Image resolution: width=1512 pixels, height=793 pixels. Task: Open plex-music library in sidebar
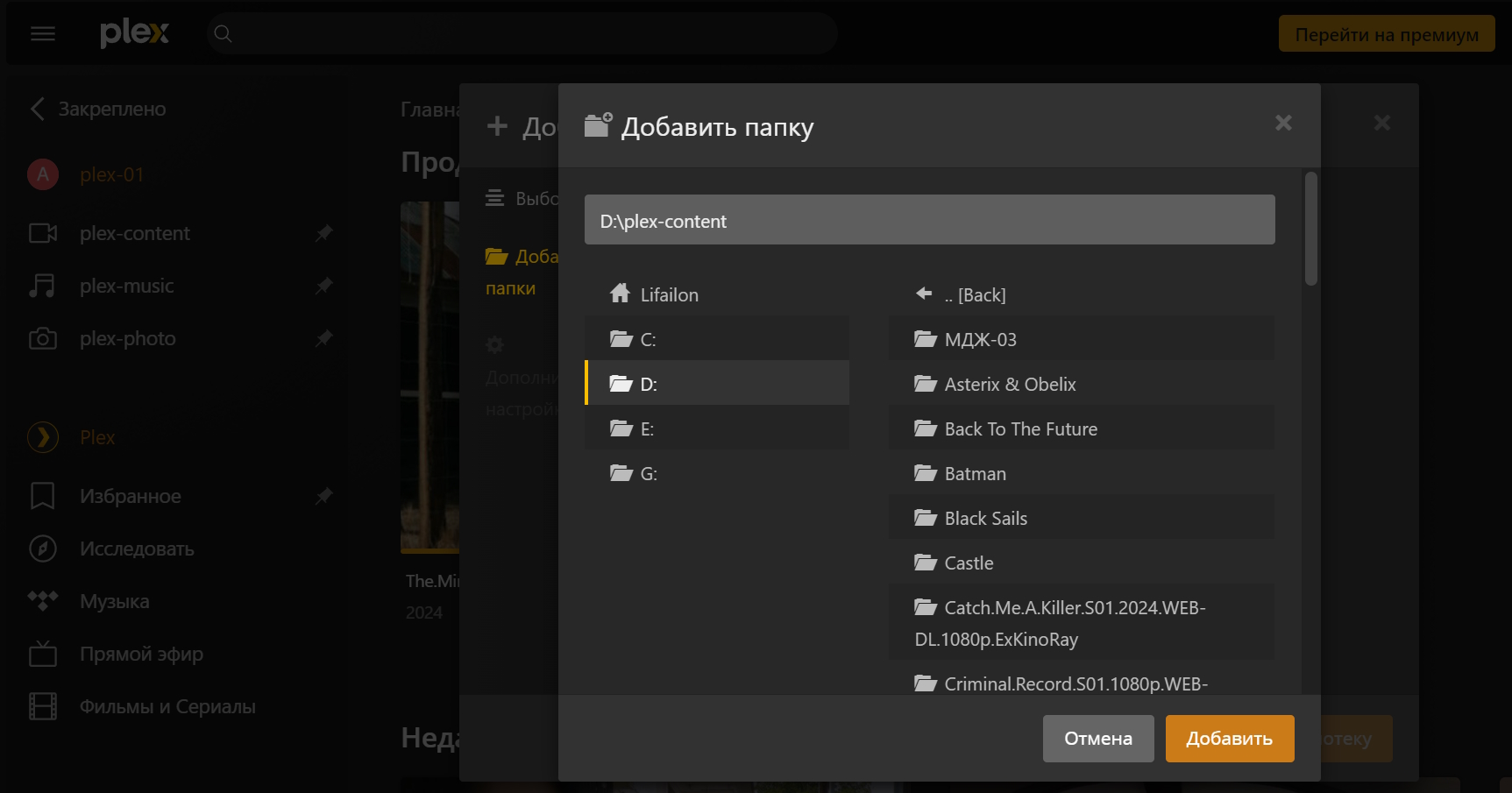click(127, 286)
